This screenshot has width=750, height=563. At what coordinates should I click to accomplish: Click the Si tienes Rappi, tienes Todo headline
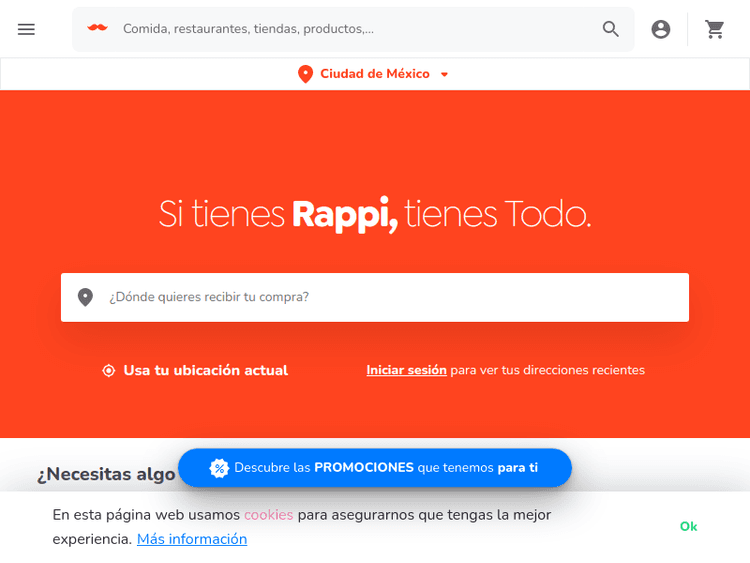click(375, 214)
